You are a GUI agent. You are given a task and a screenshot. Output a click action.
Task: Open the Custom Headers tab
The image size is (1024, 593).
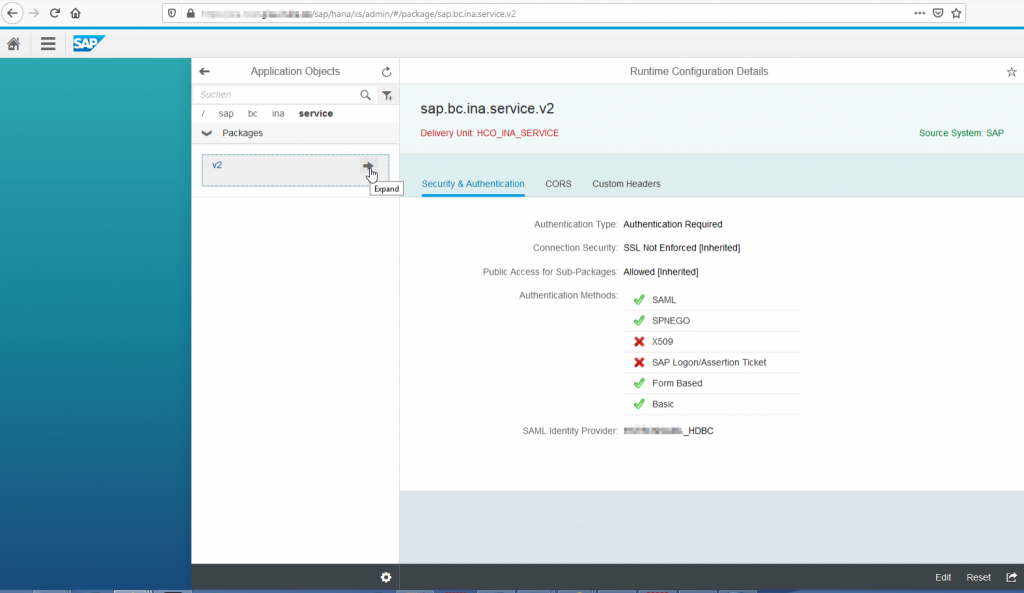[626, 184]
